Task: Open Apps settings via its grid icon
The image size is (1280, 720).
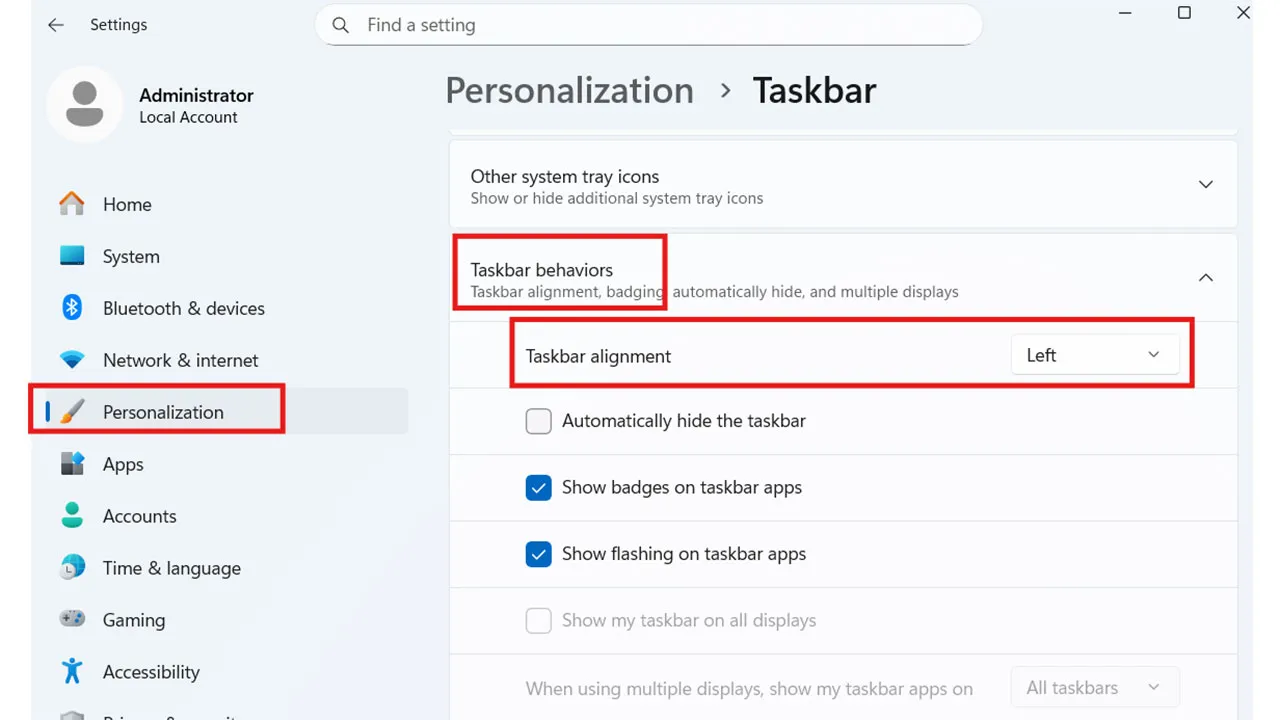Action: [x=71, y=464]
